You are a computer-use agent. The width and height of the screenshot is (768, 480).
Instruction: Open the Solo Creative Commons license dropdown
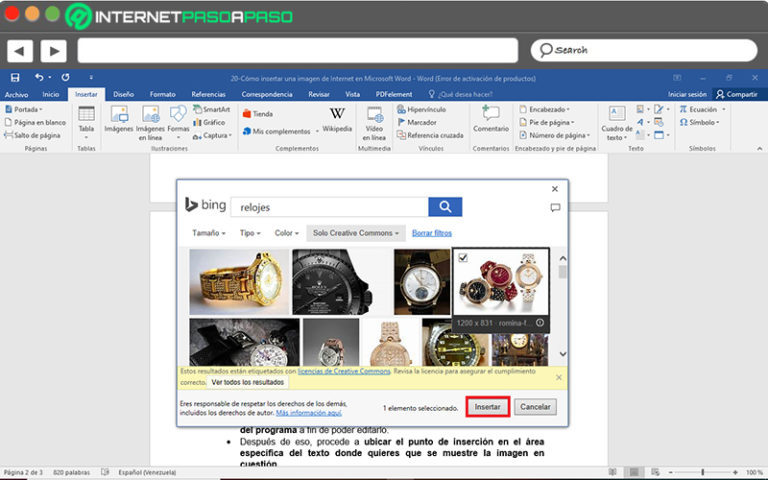(356, 233)
